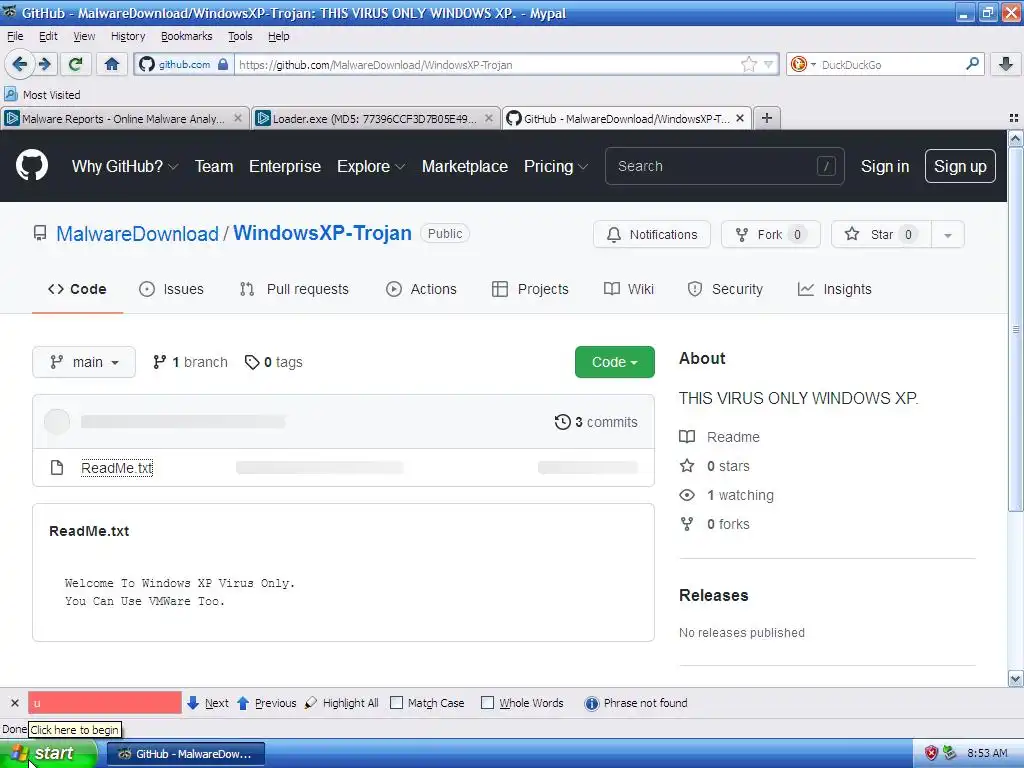
Task: Open the Tools menu
Action: (x=240, y=36)
